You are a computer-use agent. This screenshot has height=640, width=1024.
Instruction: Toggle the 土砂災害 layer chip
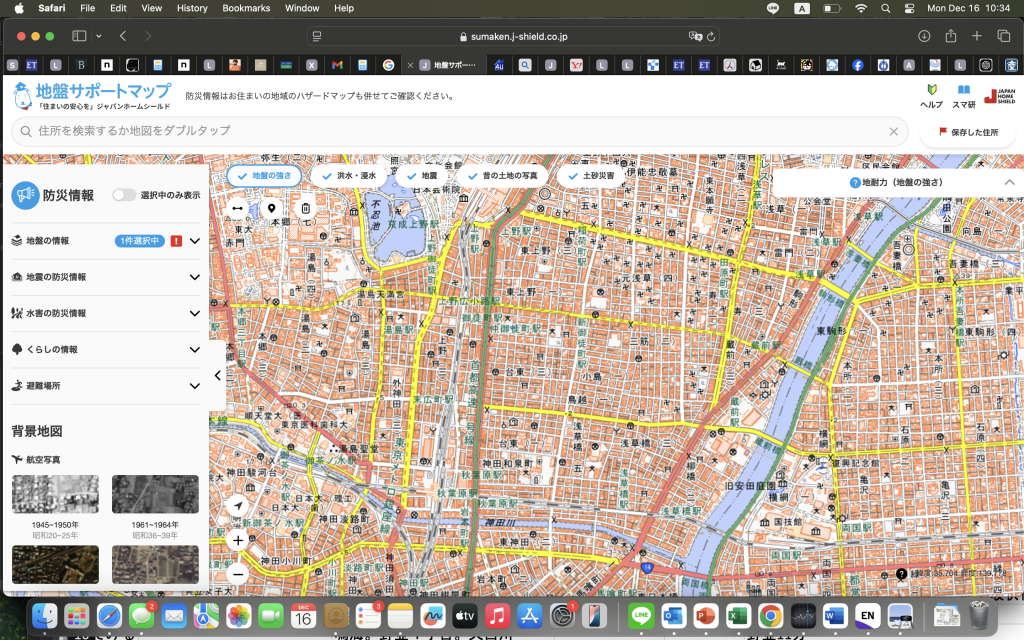(x=590, y=175)
